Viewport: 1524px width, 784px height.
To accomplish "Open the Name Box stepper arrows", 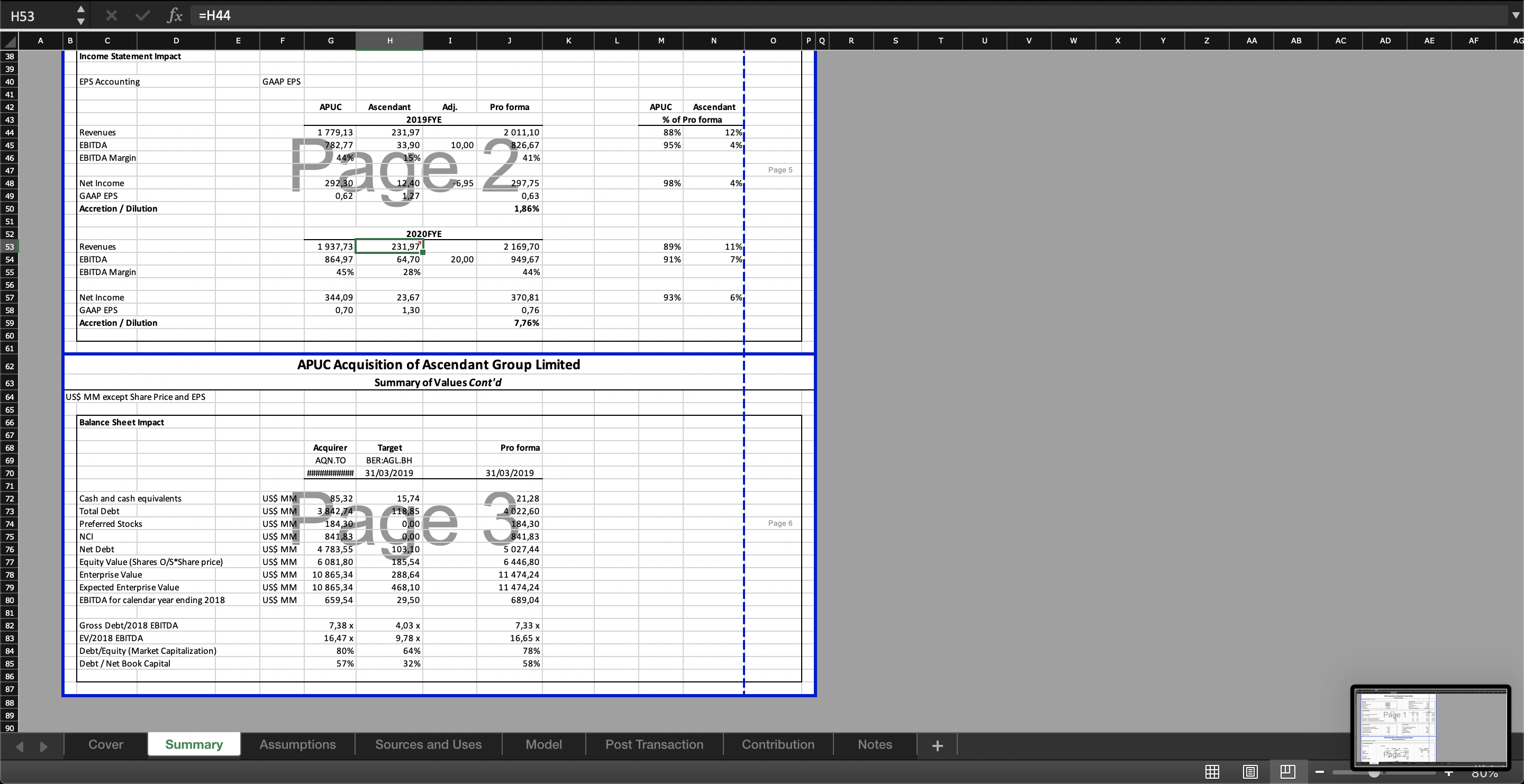I will 81,15.
